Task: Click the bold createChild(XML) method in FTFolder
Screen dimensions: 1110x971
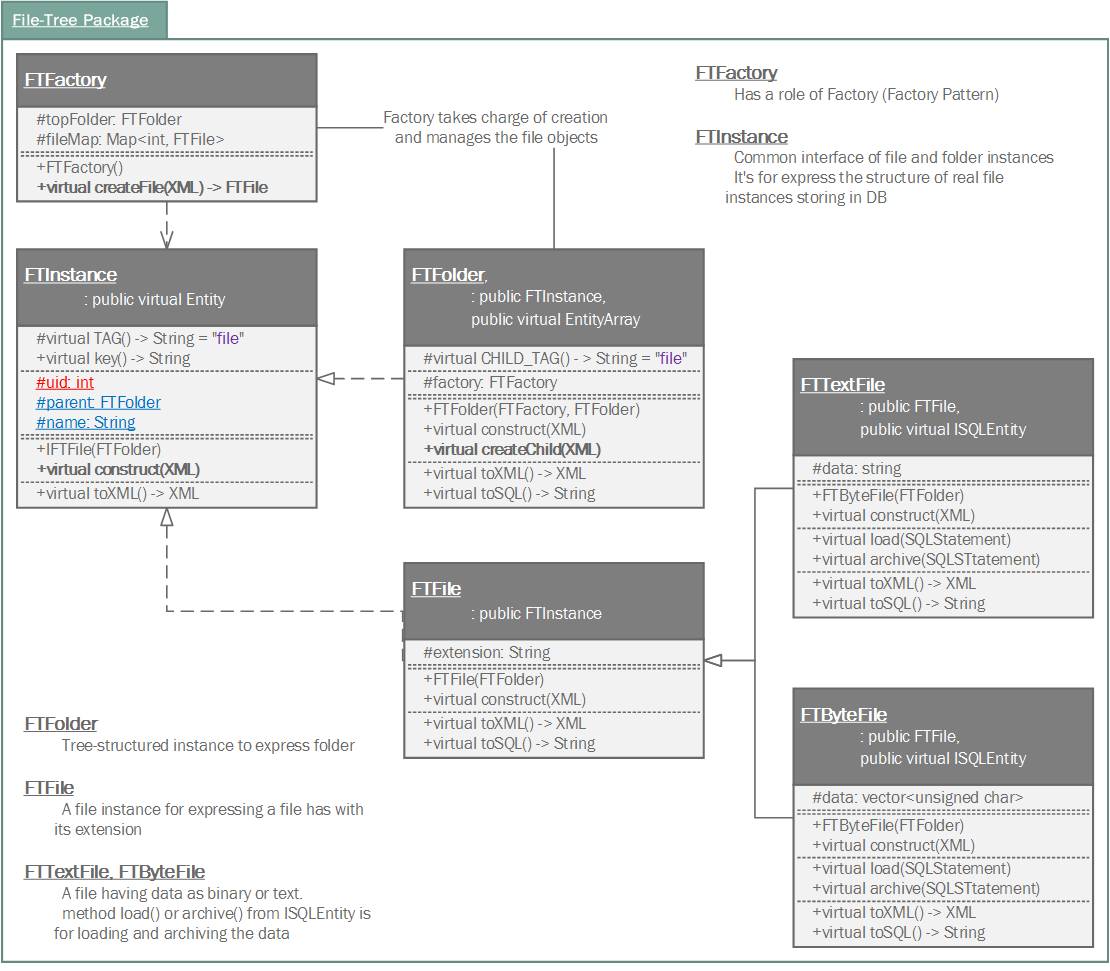Action: click(512, 449)
